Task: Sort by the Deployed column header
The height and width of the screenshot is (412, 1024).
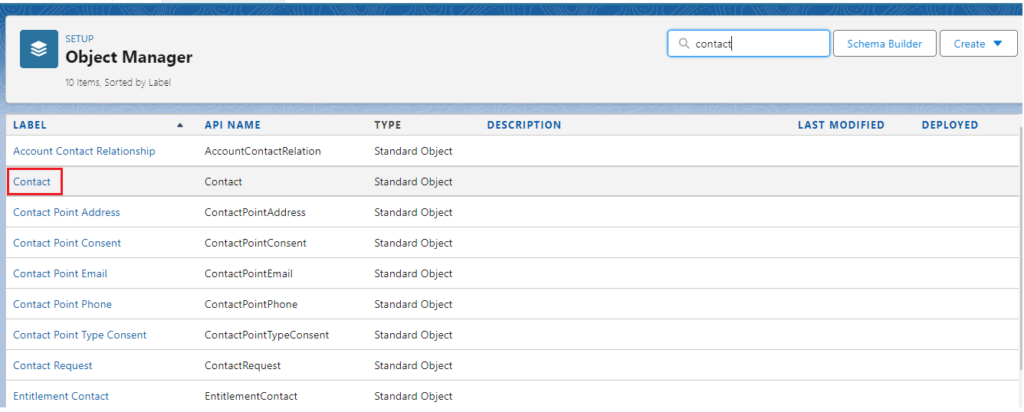Action: point(949,126)
